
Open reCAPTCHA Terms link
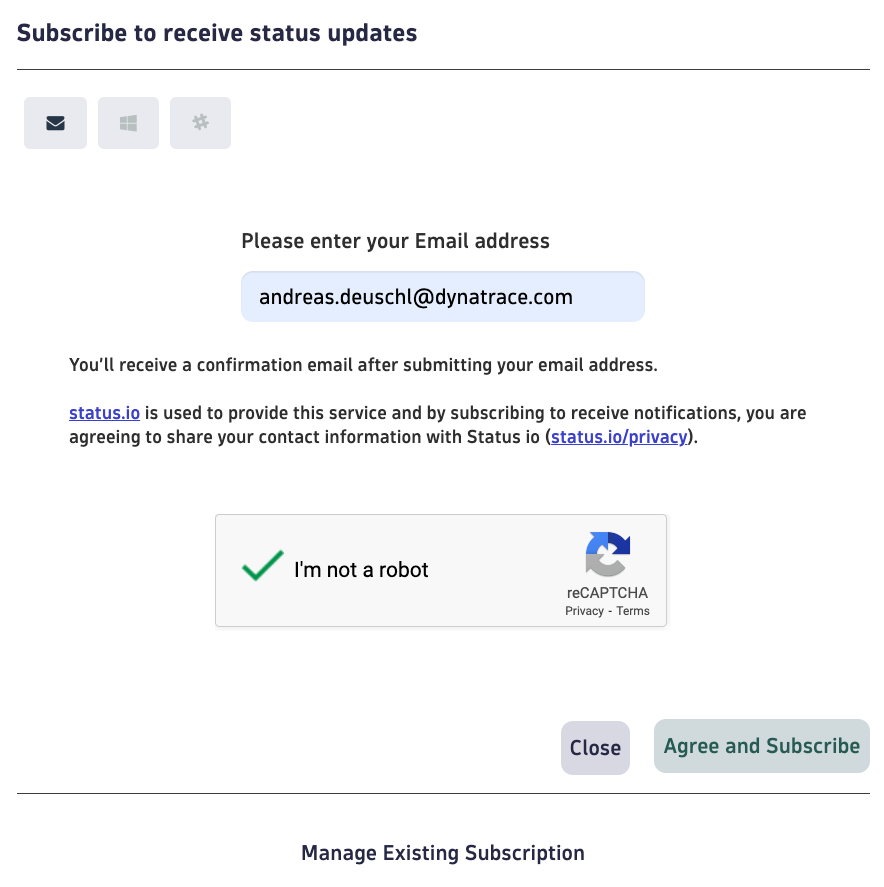coord(632,610)
